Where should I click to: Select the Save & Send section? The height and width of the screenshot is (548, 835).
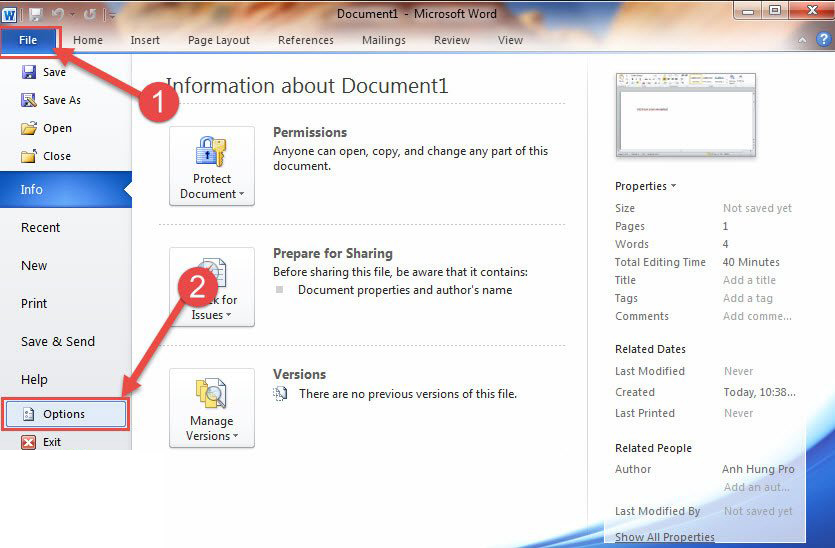pyautogui.click(x=58, y=341)
